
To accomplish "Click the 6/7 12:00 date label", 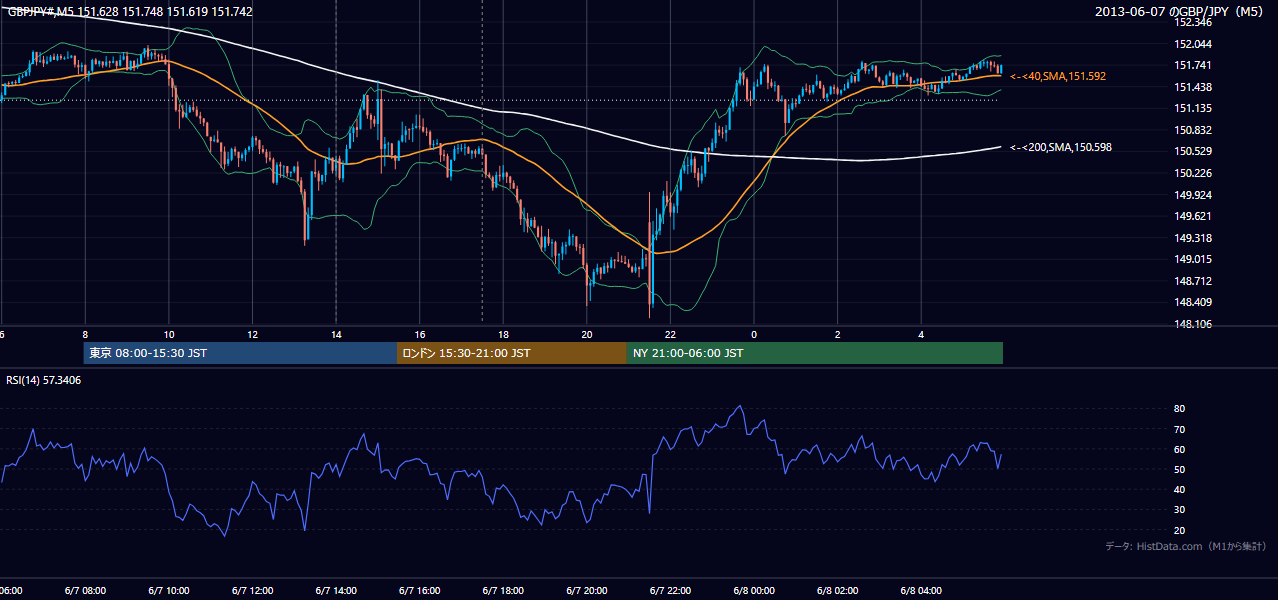I will click(252, 591).
